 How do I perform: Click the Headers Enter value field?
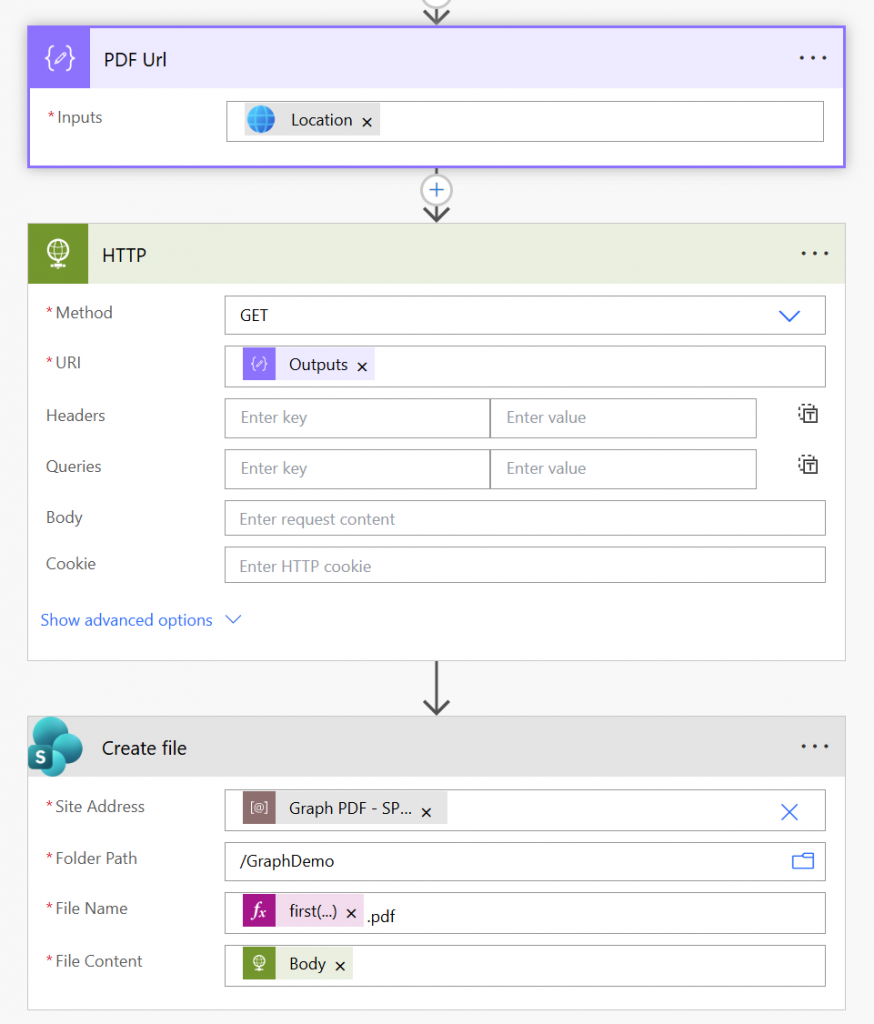(623, 418)
